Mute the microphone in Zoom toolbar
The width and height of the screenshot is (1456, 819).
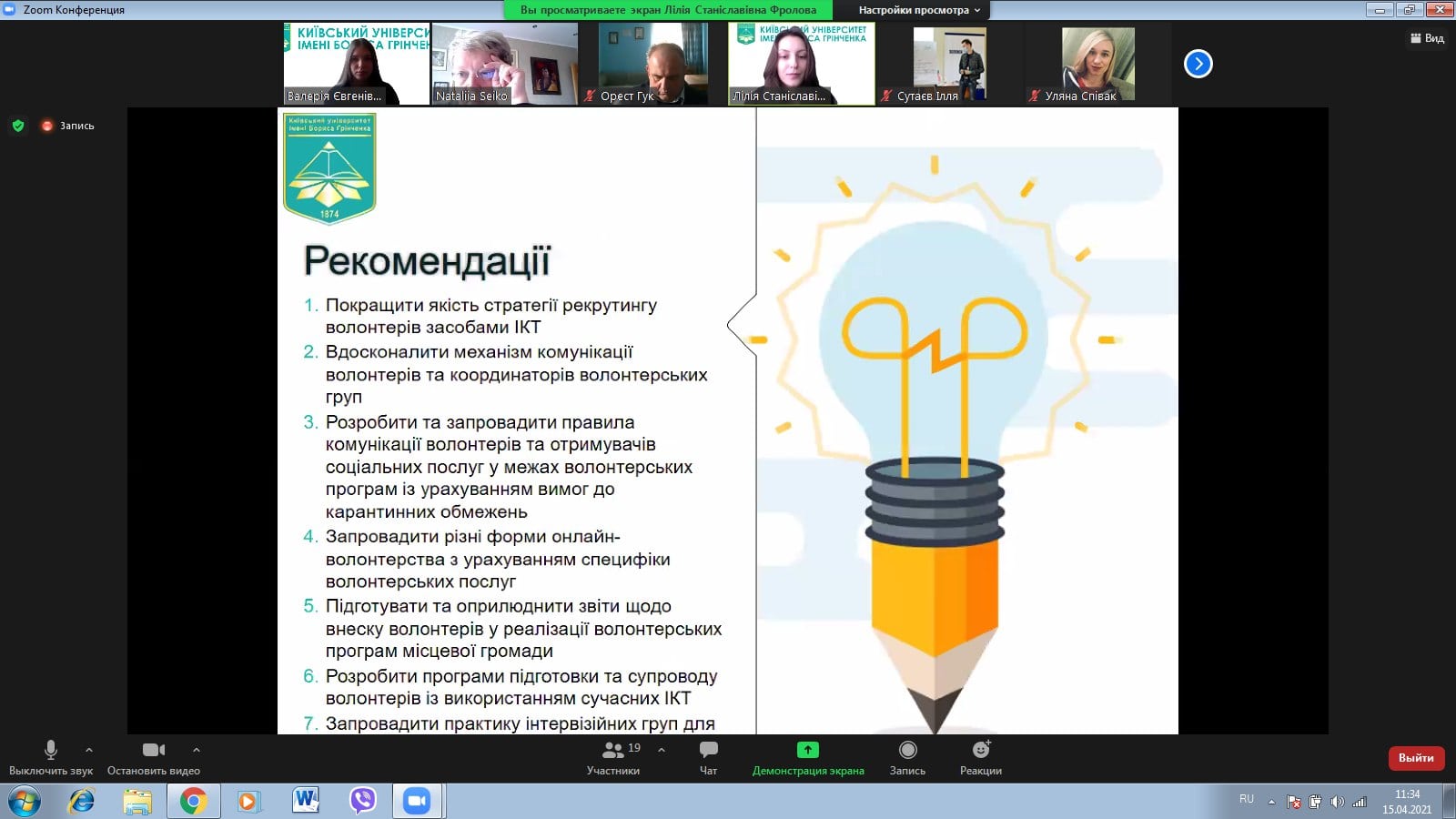(x=51, y=751)
